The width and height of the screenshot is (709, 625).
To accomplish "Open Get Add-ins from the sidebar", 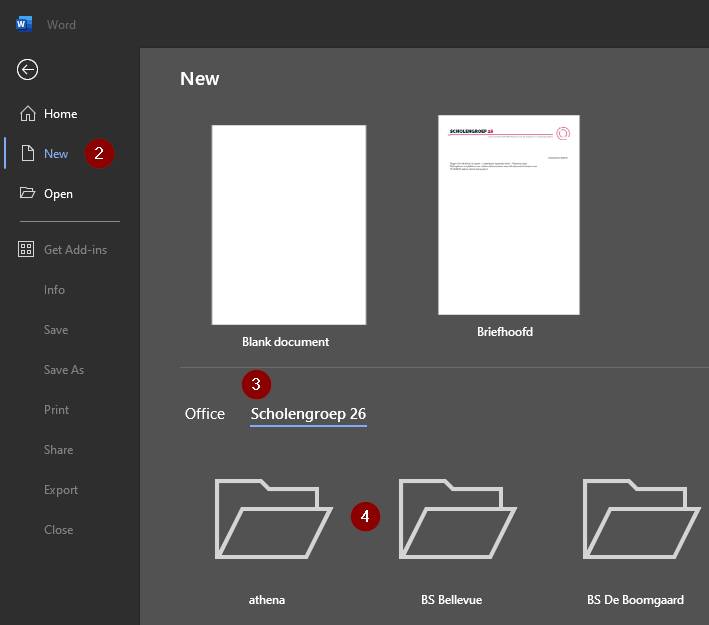I will point(76,250).
